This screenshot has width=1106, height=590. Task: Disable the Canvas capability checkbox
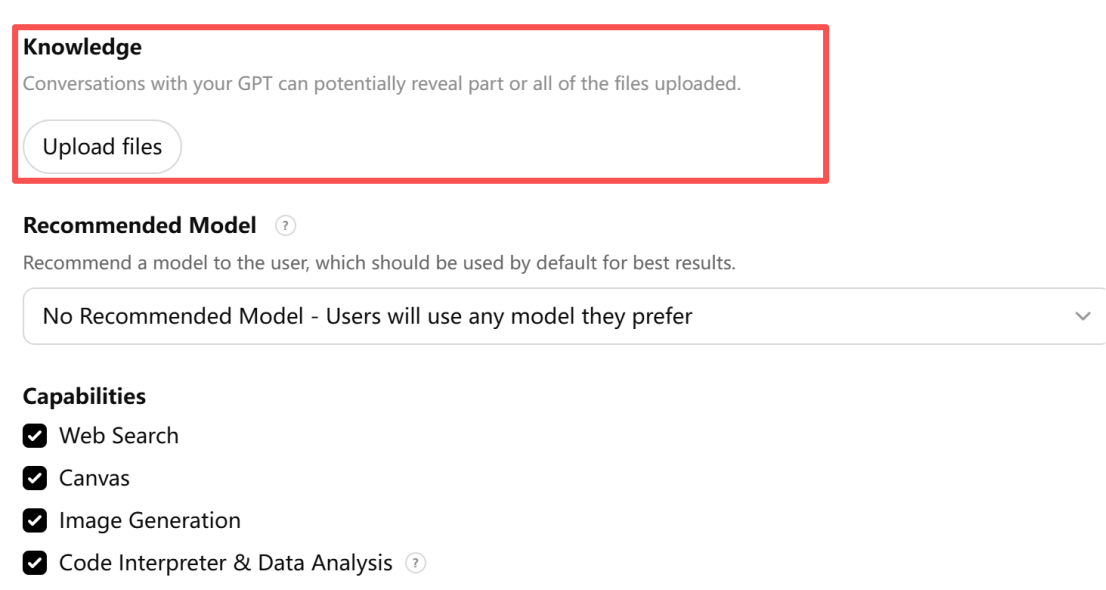(x=35, y=479)
